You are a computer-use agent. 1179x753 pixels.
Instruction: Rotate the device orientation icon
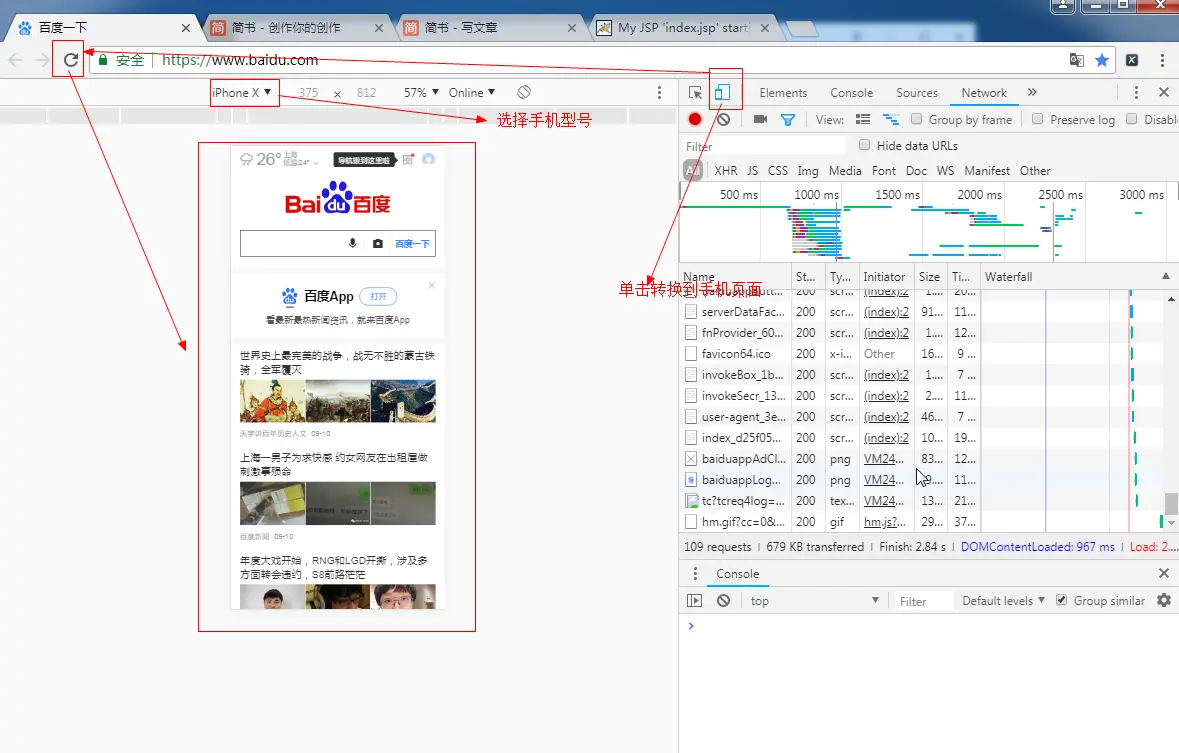click(524, 92)
